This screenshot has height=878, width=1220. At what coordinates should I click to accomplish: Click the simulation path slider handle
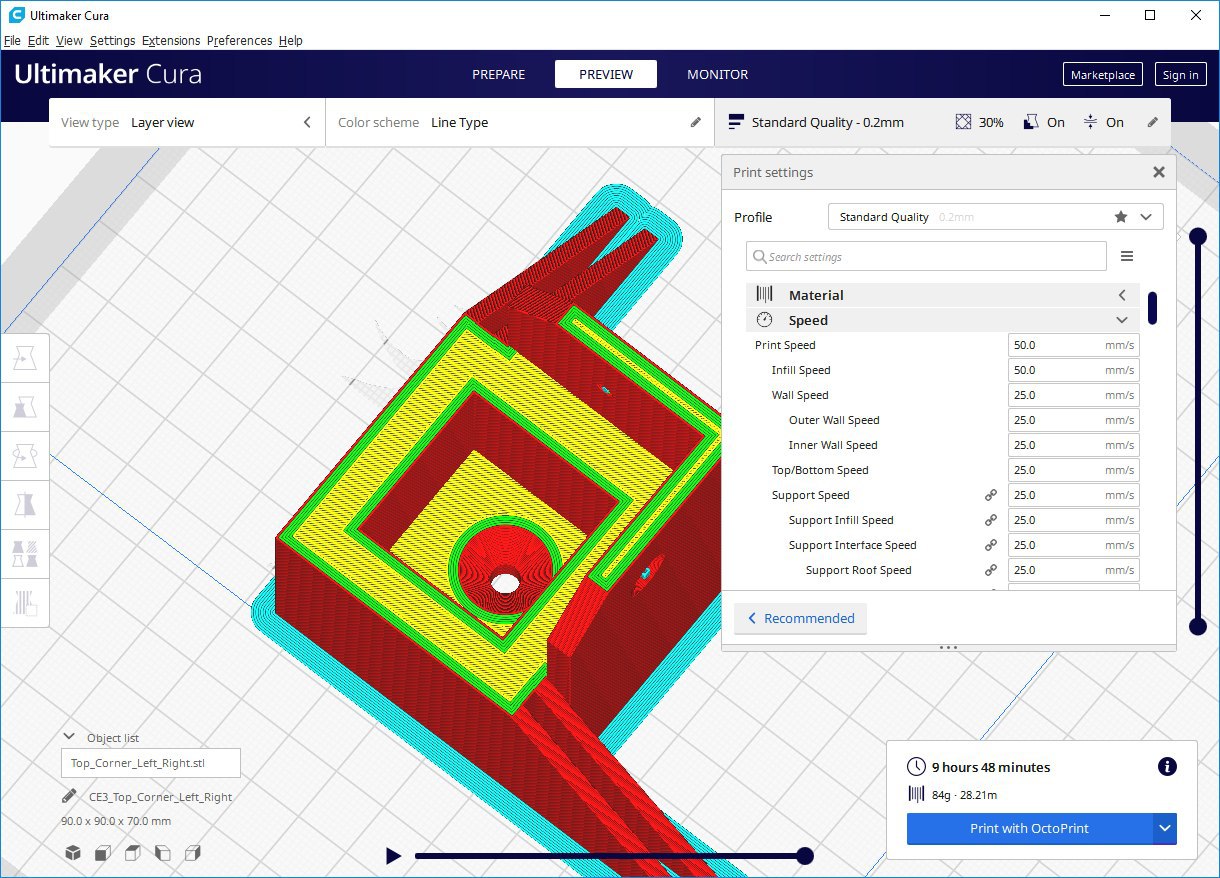click(805, 856)
